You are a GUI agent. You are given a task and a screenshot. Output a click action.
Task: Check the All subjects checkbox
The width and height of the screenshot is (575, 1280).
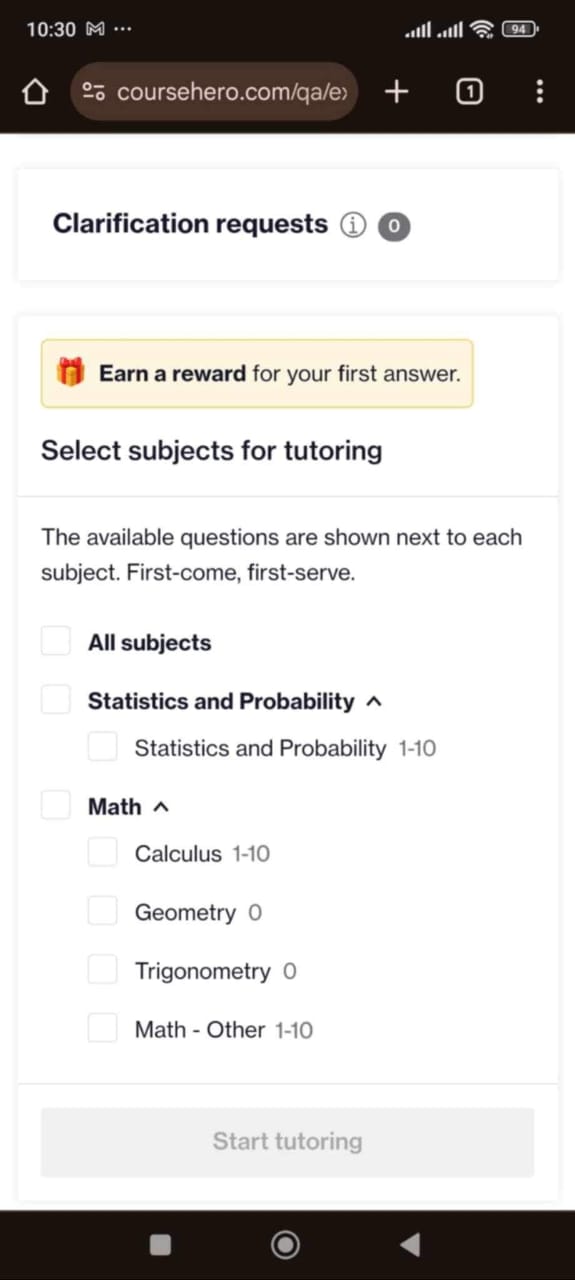[56, 641]
